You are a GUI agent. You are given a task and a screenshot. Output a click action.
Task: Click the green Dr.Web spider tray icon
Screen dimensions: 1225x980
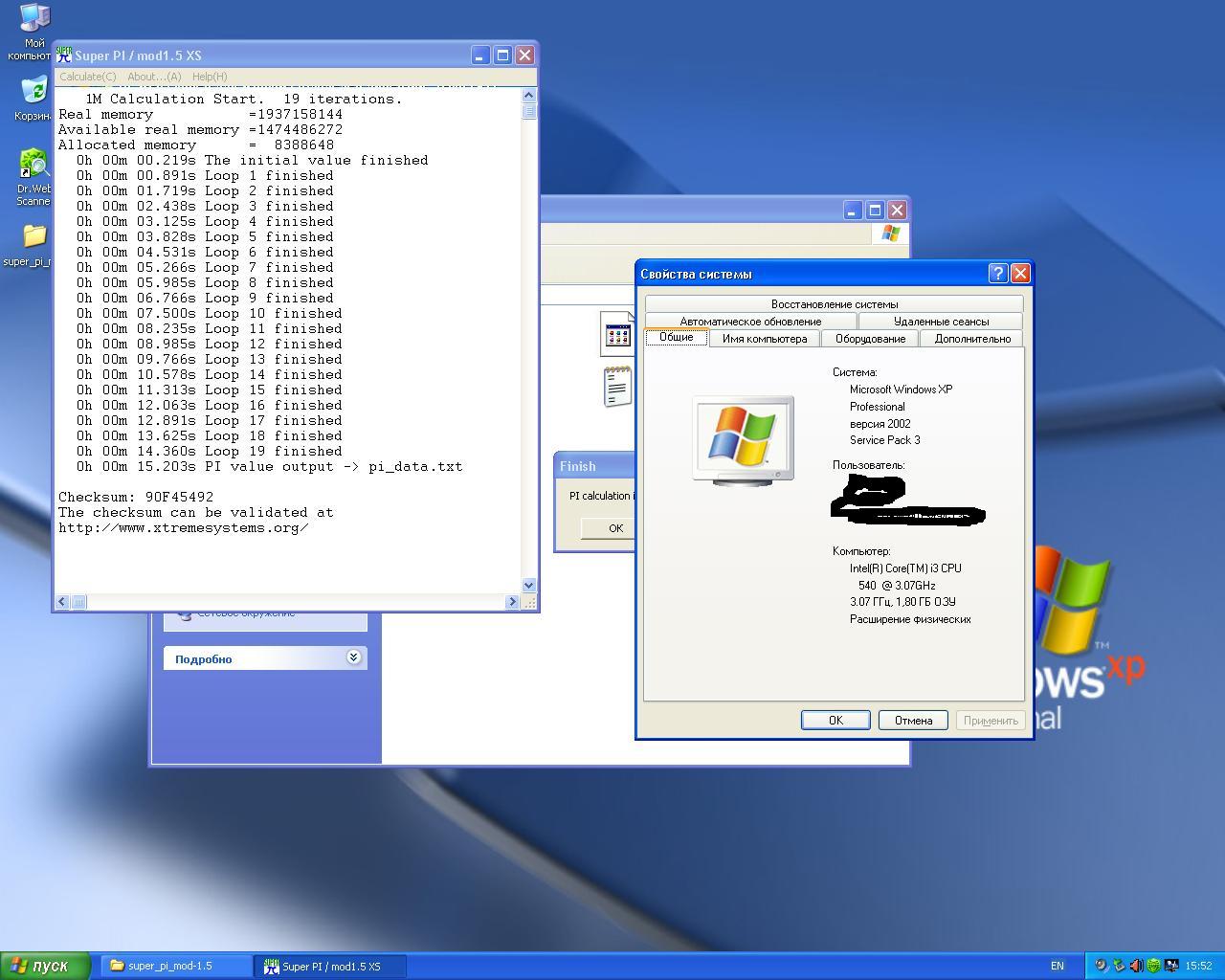tap(1153, 966)
